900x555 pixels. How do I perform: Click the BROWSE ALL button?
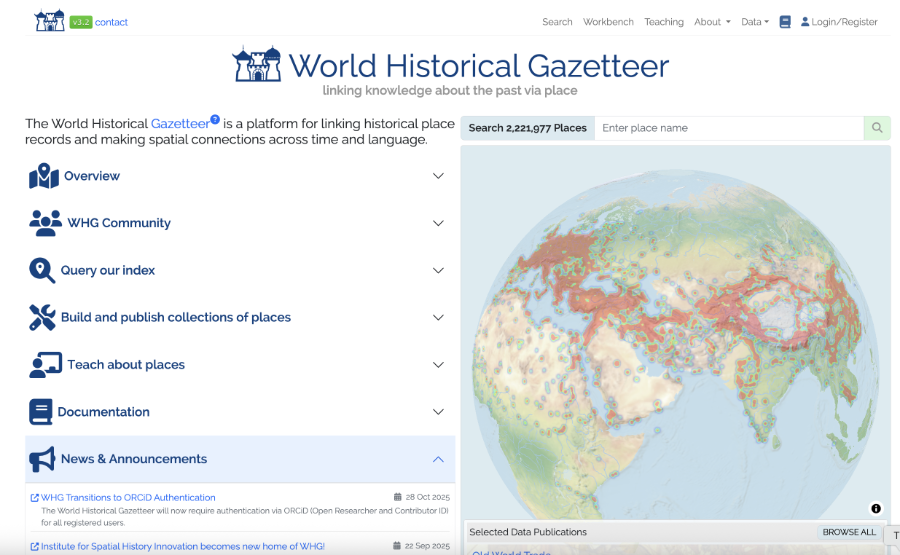point(849,532)
